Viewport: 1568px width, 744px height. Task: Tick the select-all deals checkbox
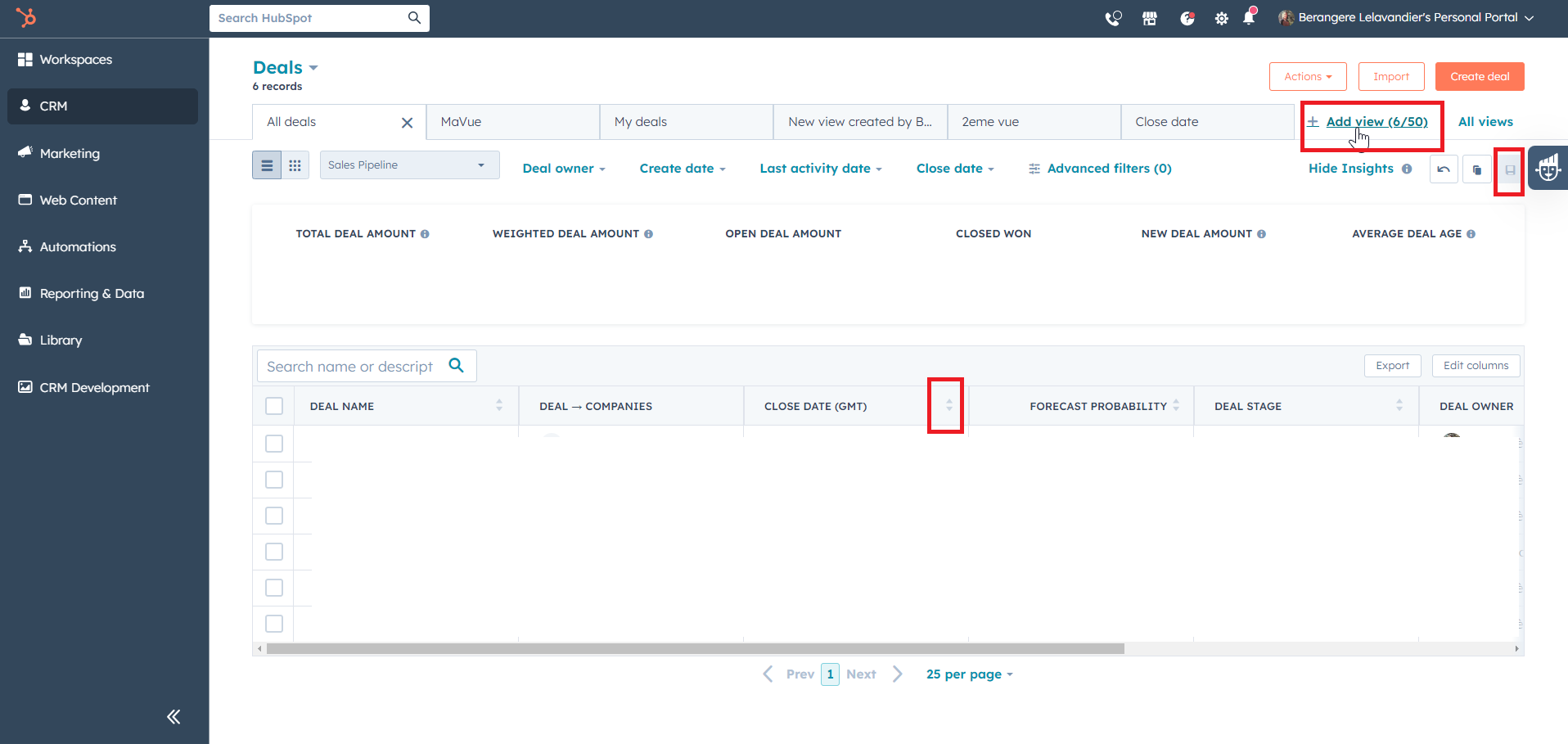coord(274,406)
